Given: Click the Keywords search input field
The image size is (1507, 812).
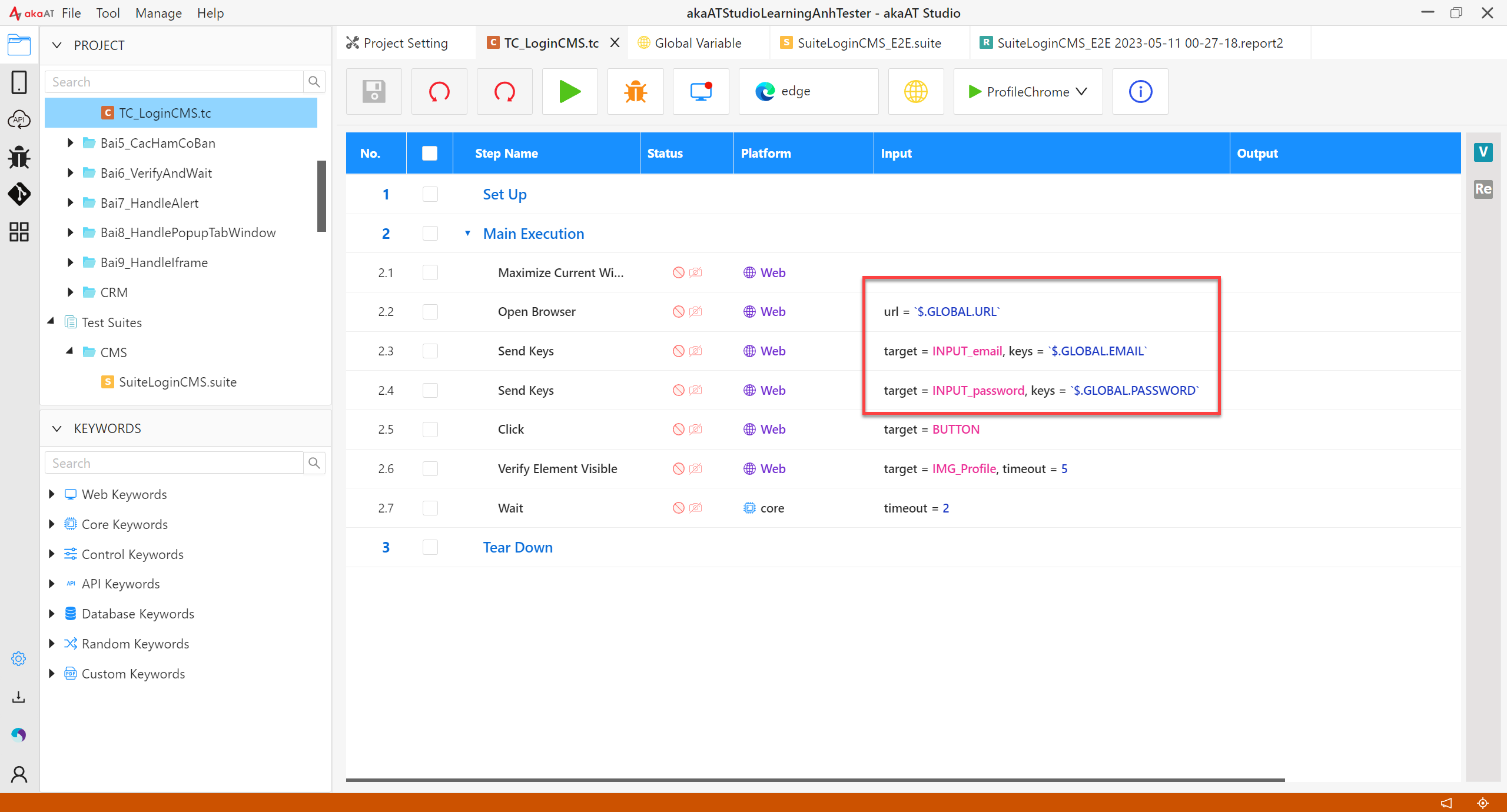Looking at the screenshot, I should click(174, 463).
